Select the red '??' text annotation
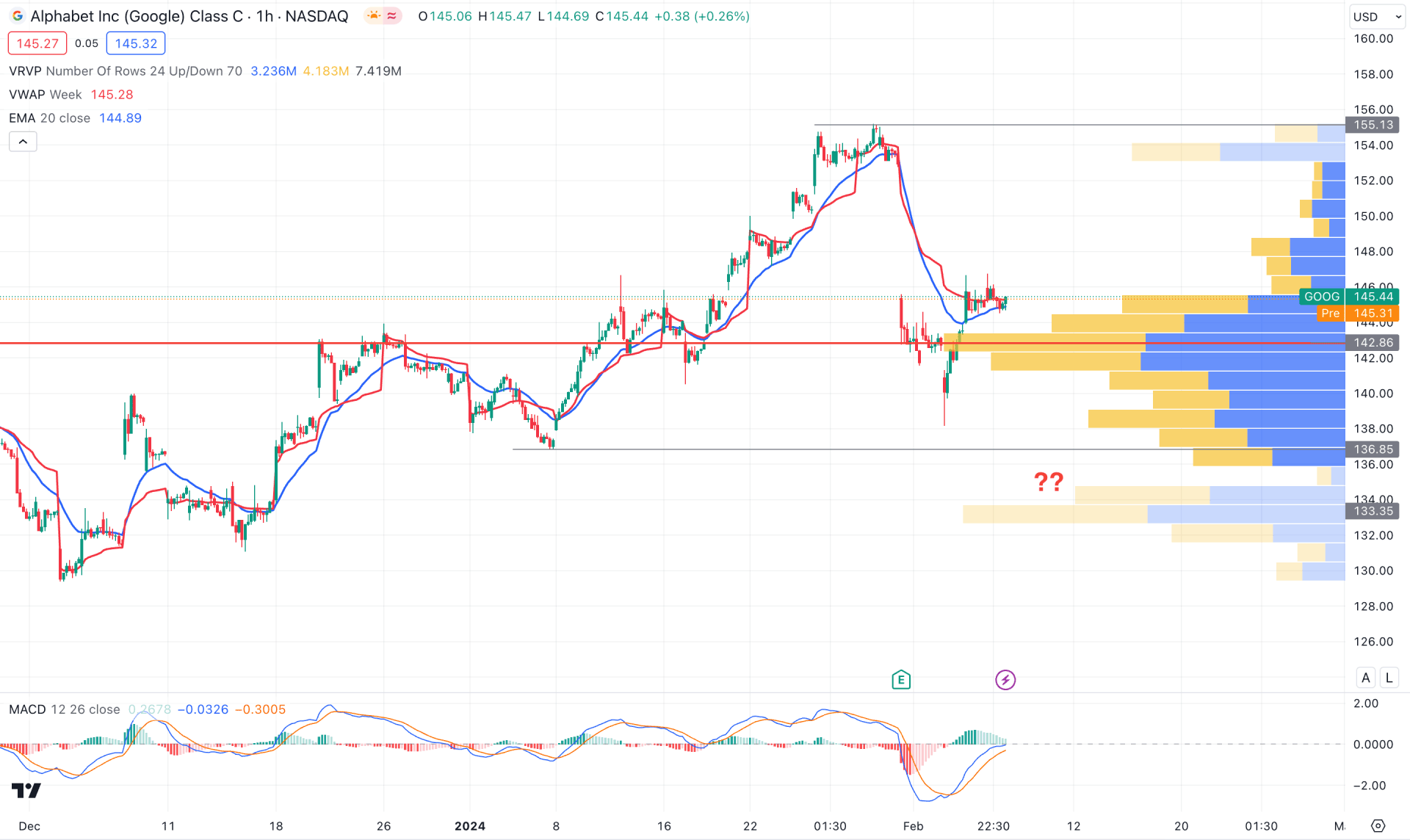1410x840 pixels. click(1049, 482)
